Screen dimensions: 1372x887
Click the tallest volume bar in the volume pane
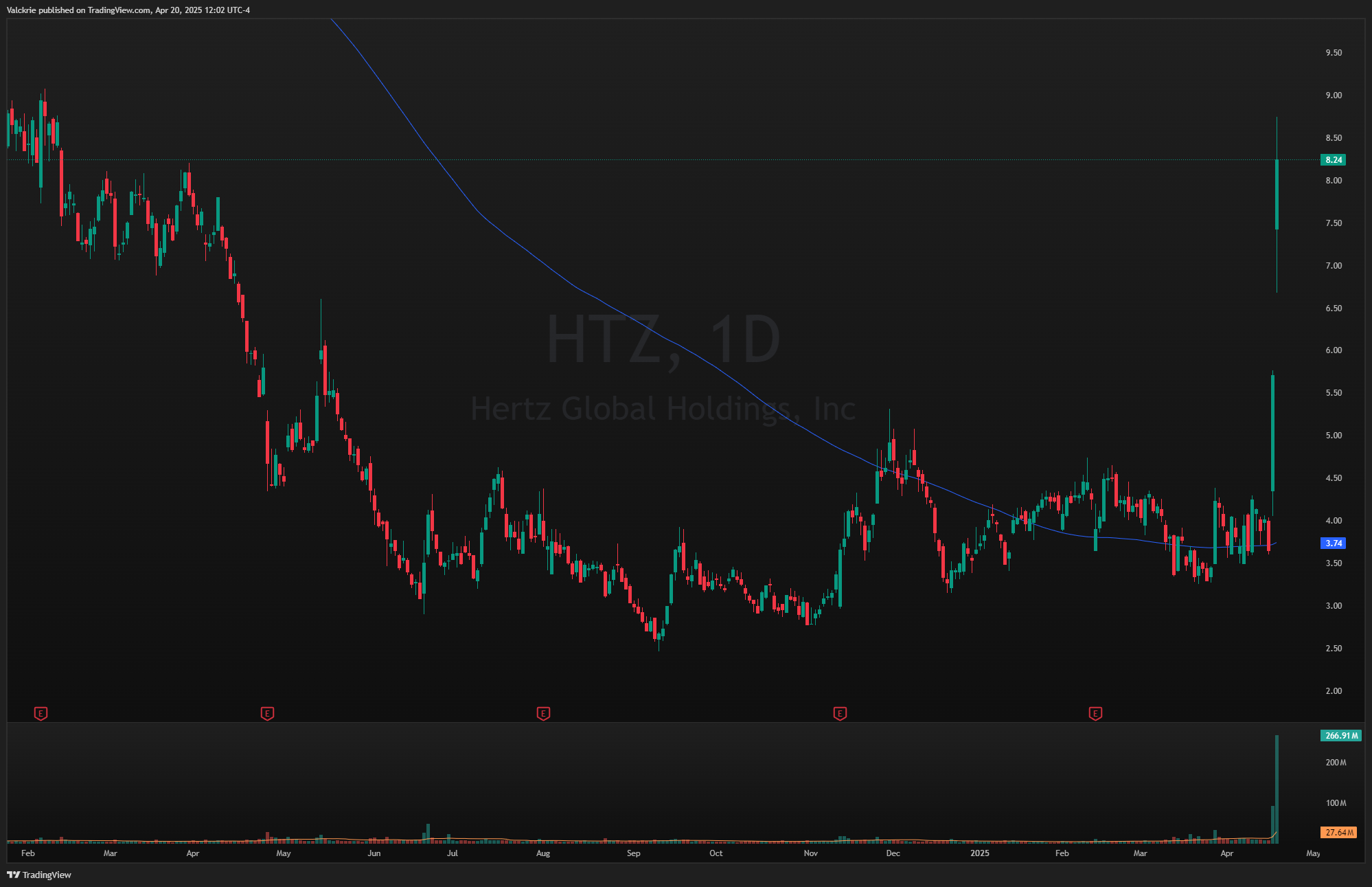point(1277,789)
